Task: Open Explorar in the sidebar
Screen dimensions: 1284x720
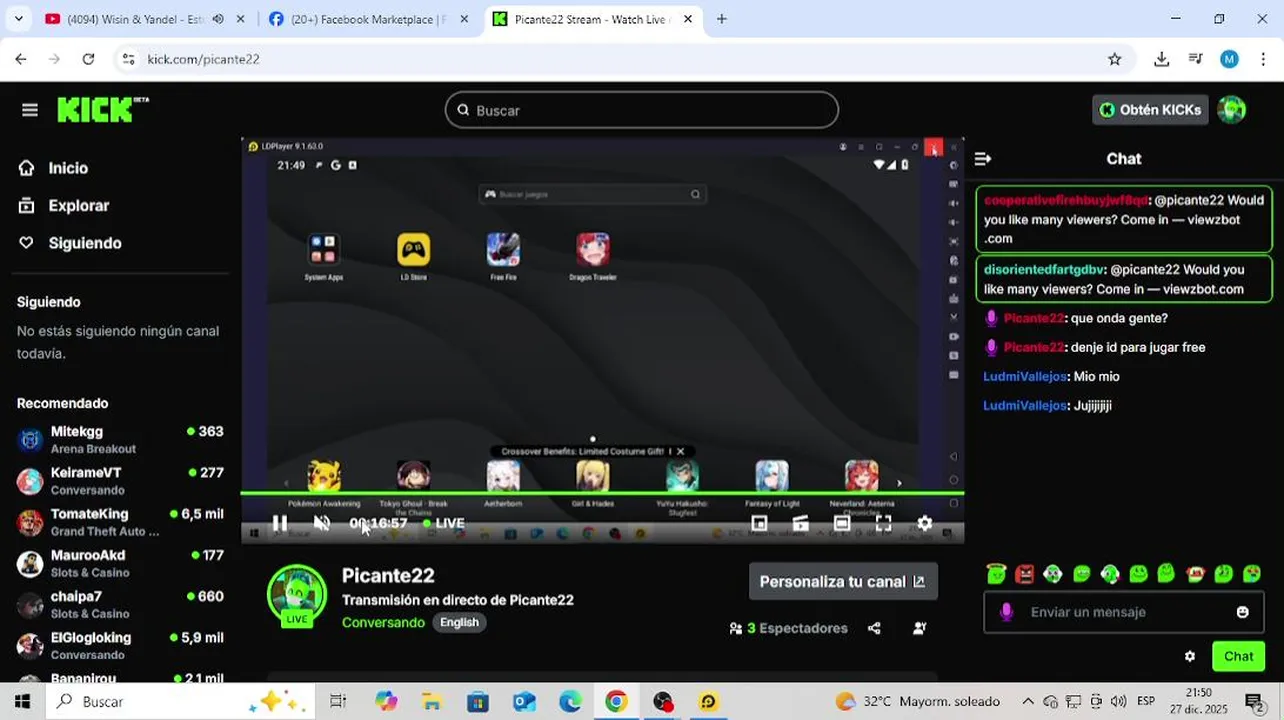Action: coord(78,205)
